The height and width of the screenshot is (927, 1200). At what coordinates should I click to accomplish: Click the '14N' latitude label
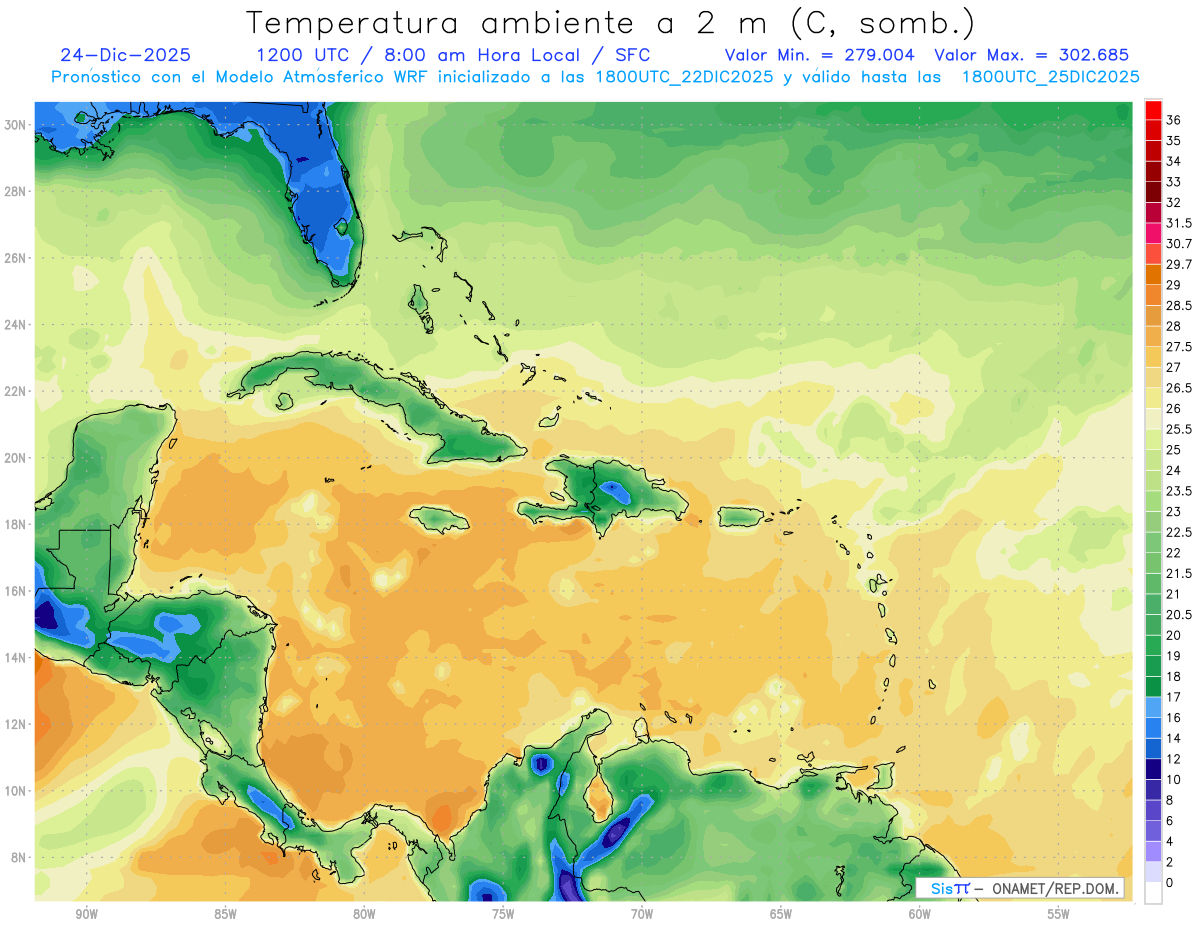point(17,658)
